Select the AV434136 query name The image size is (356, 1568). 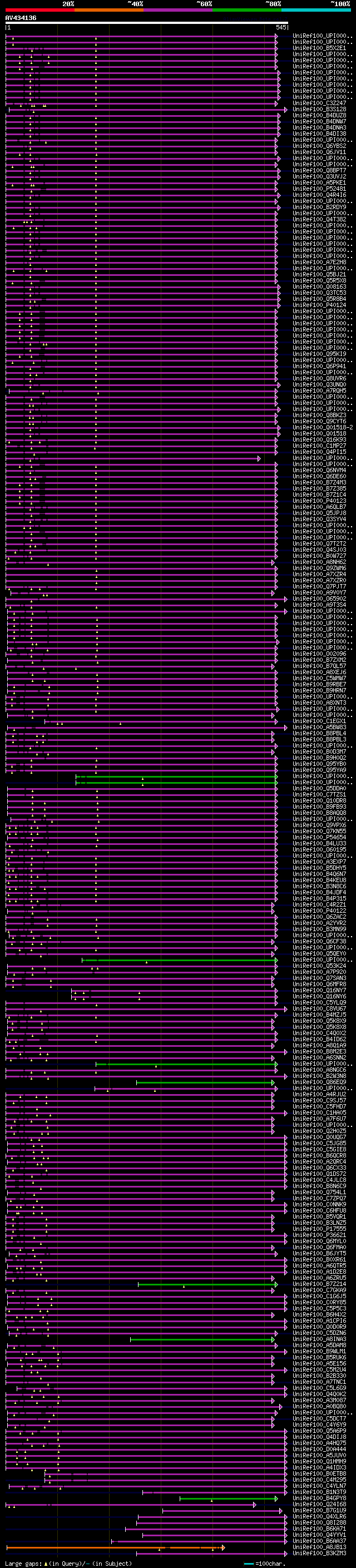pos(21,18)
